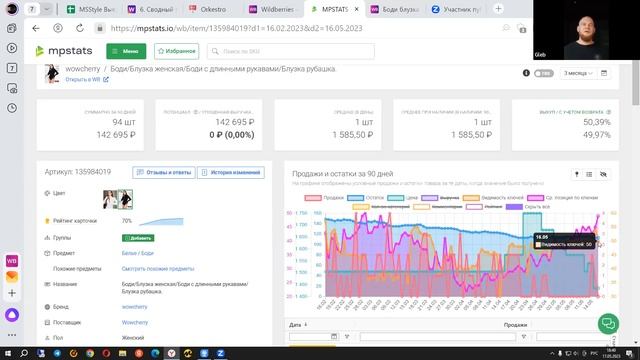The image size is (640, 360).
Task: Switch to 6. Сводный tab
Action: point(151,9)
